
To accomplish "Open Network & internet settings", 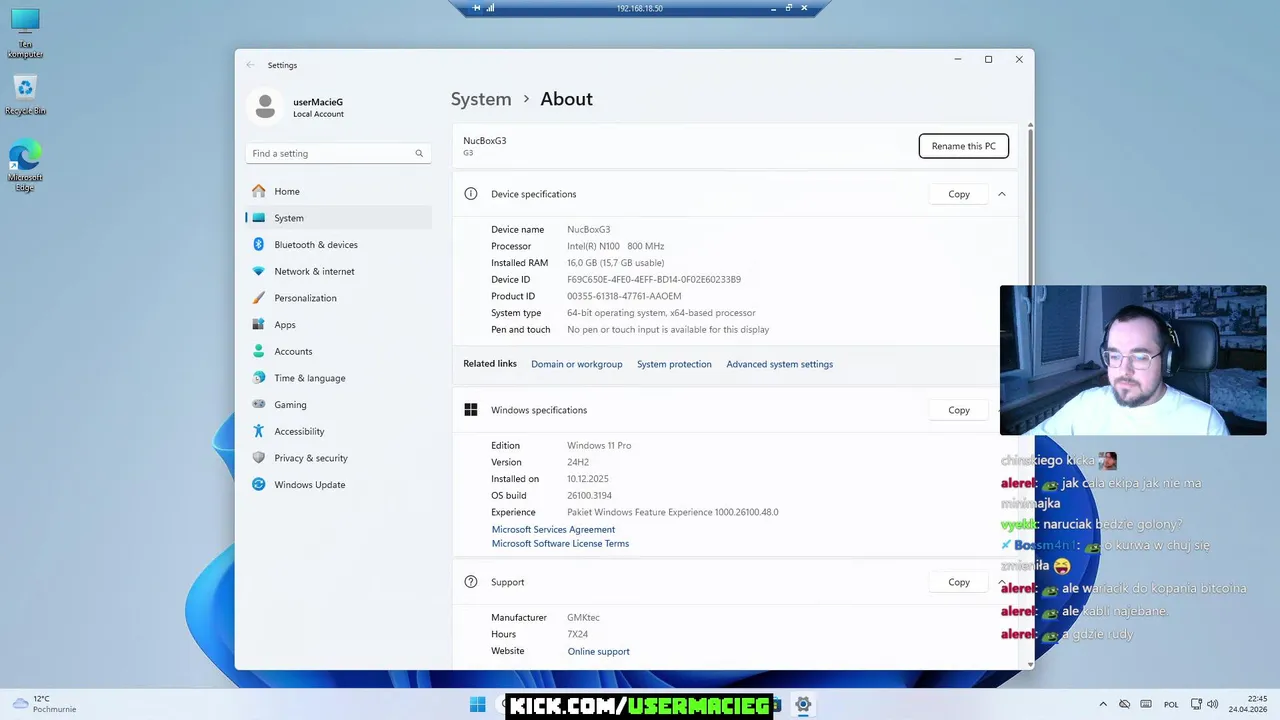I will pos(314,271).
